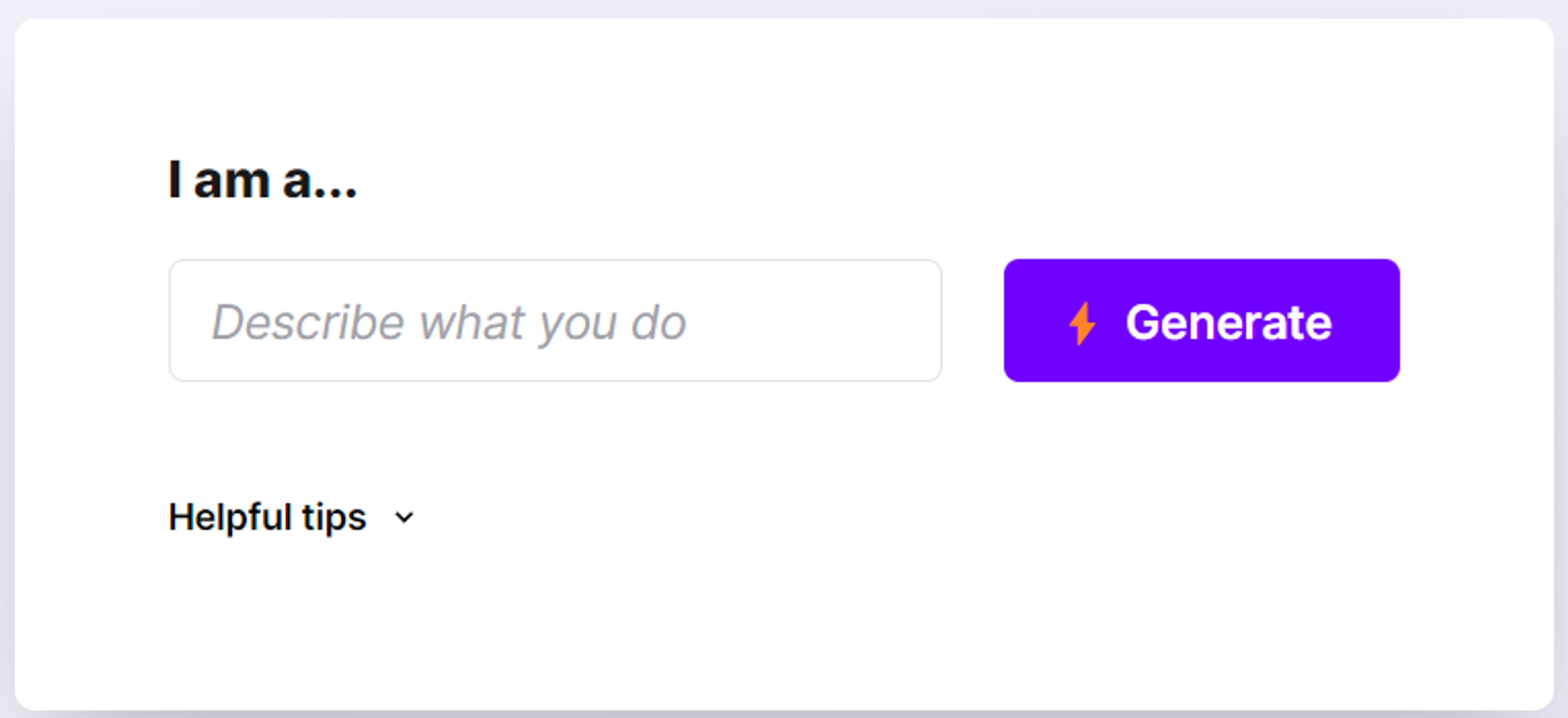Image resolution: width=1568 pixels, height=718 pixels.
Task: Click the chevron next to Helpful tips
Action: tap(404, 517)
